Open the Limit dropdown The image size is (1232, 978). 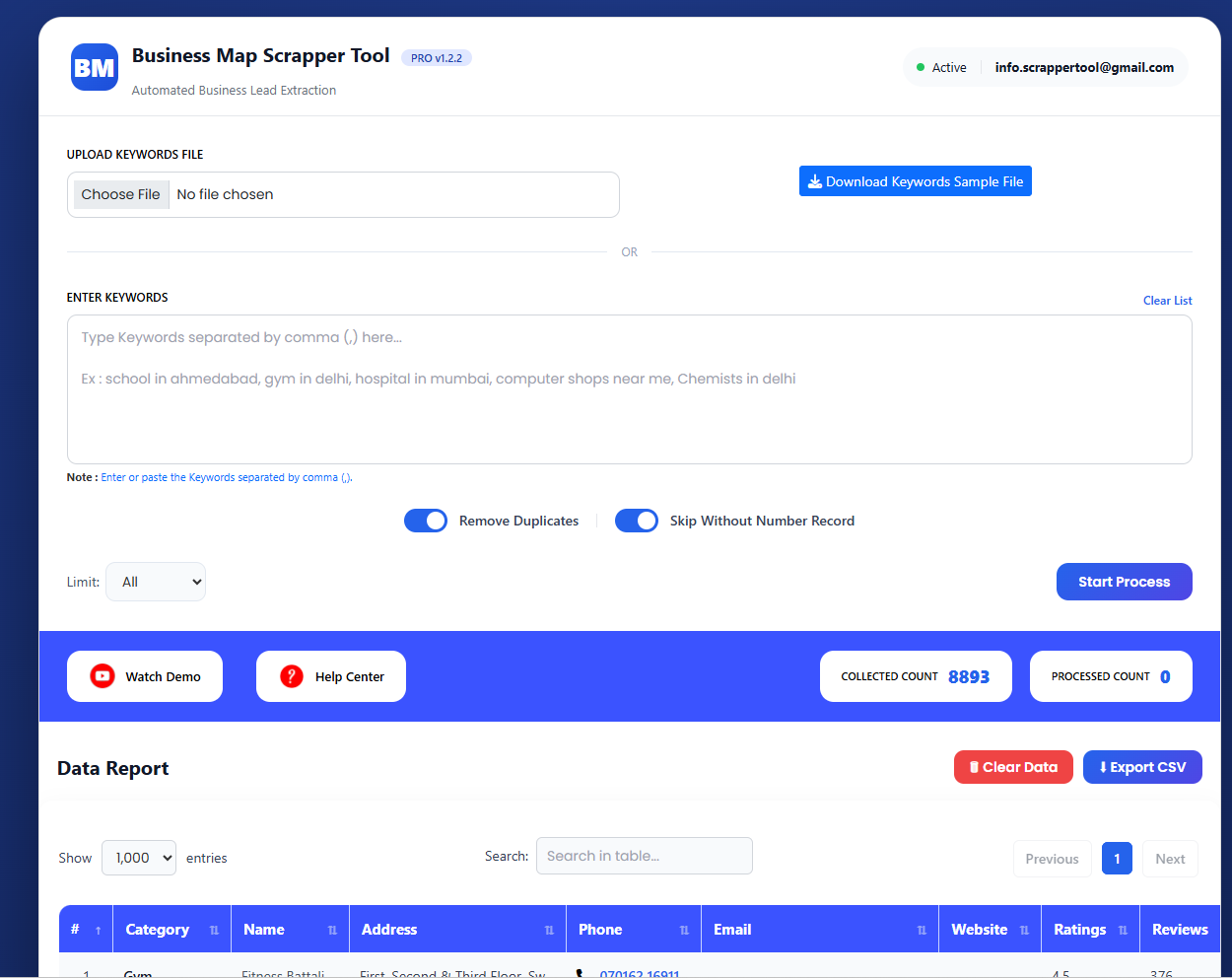coord(156,582)
